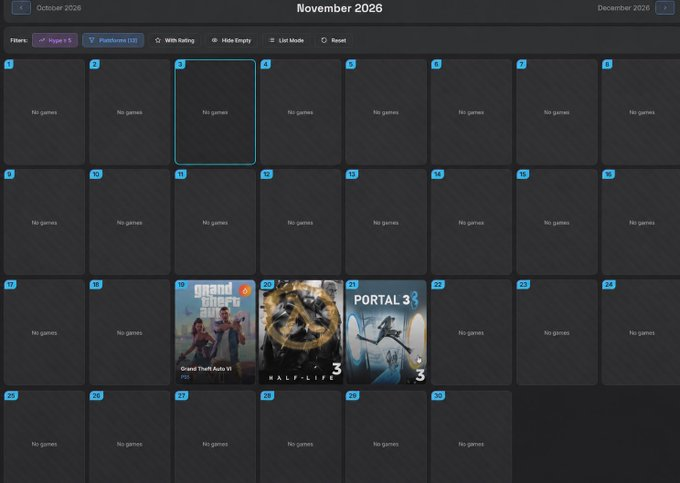Select day 23 cell
Screen dimensions: 680x483
pos(557,332)
